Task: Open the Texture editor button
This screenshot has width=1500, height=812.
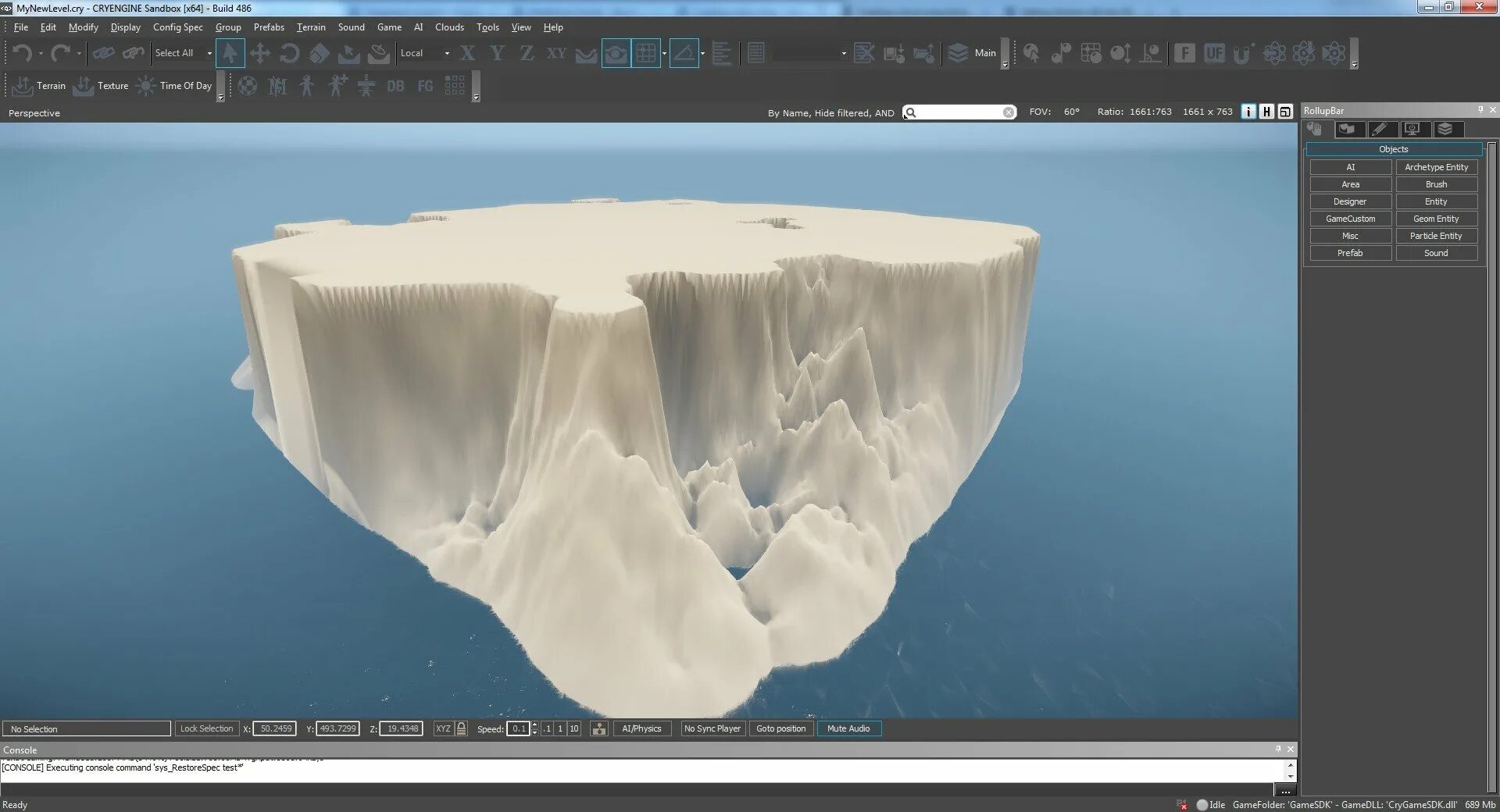Action: [101, 85]
